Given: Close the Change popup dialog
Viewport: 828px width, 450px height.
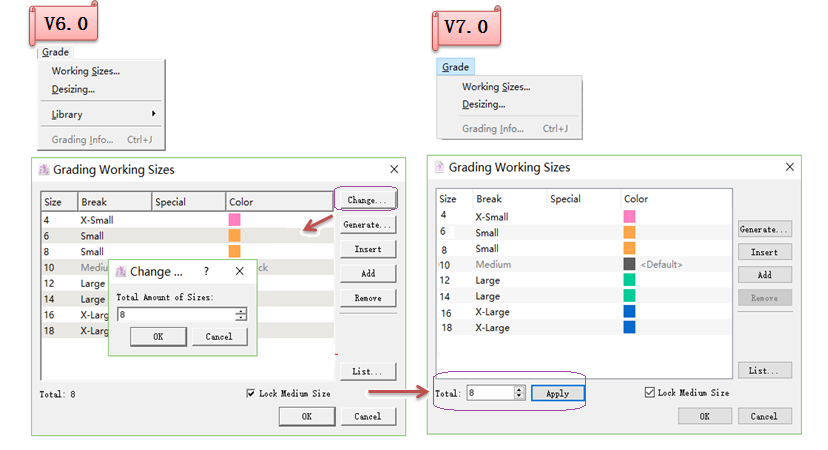Looking at the screenshot, I should tap(239, 271).
